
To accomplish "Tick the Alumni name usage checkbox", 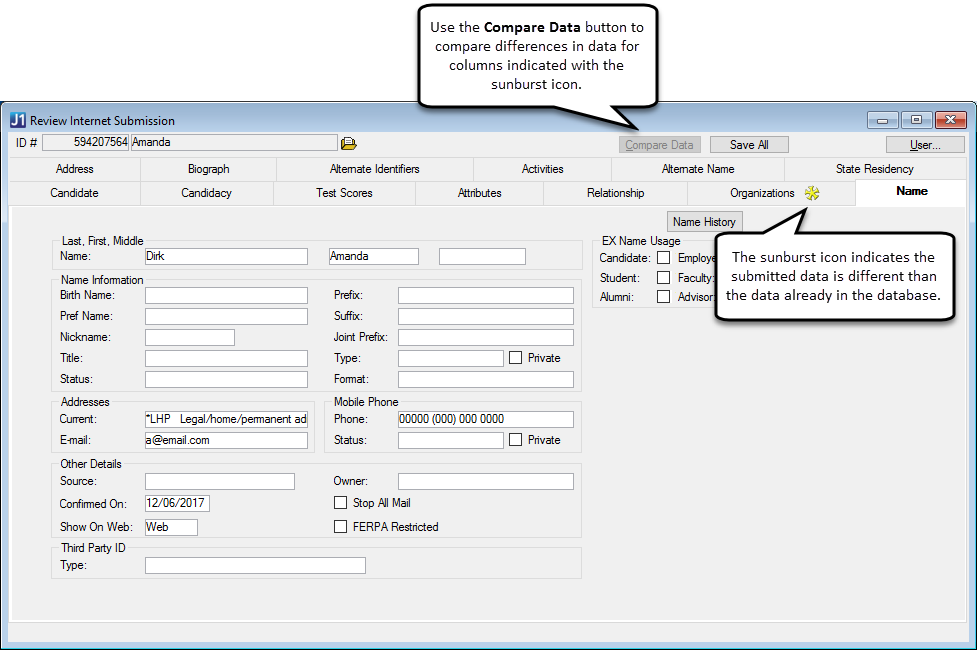I will coord(663,297).
